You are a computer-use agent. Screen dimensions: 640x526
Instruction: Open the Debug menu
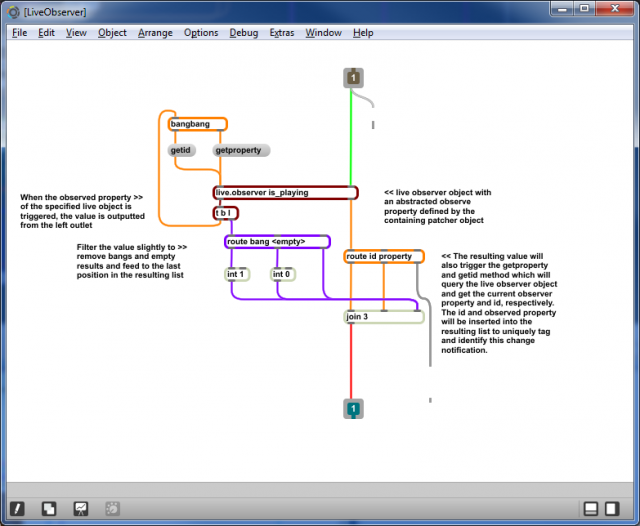pyautogui.click(x=243, y=33)
